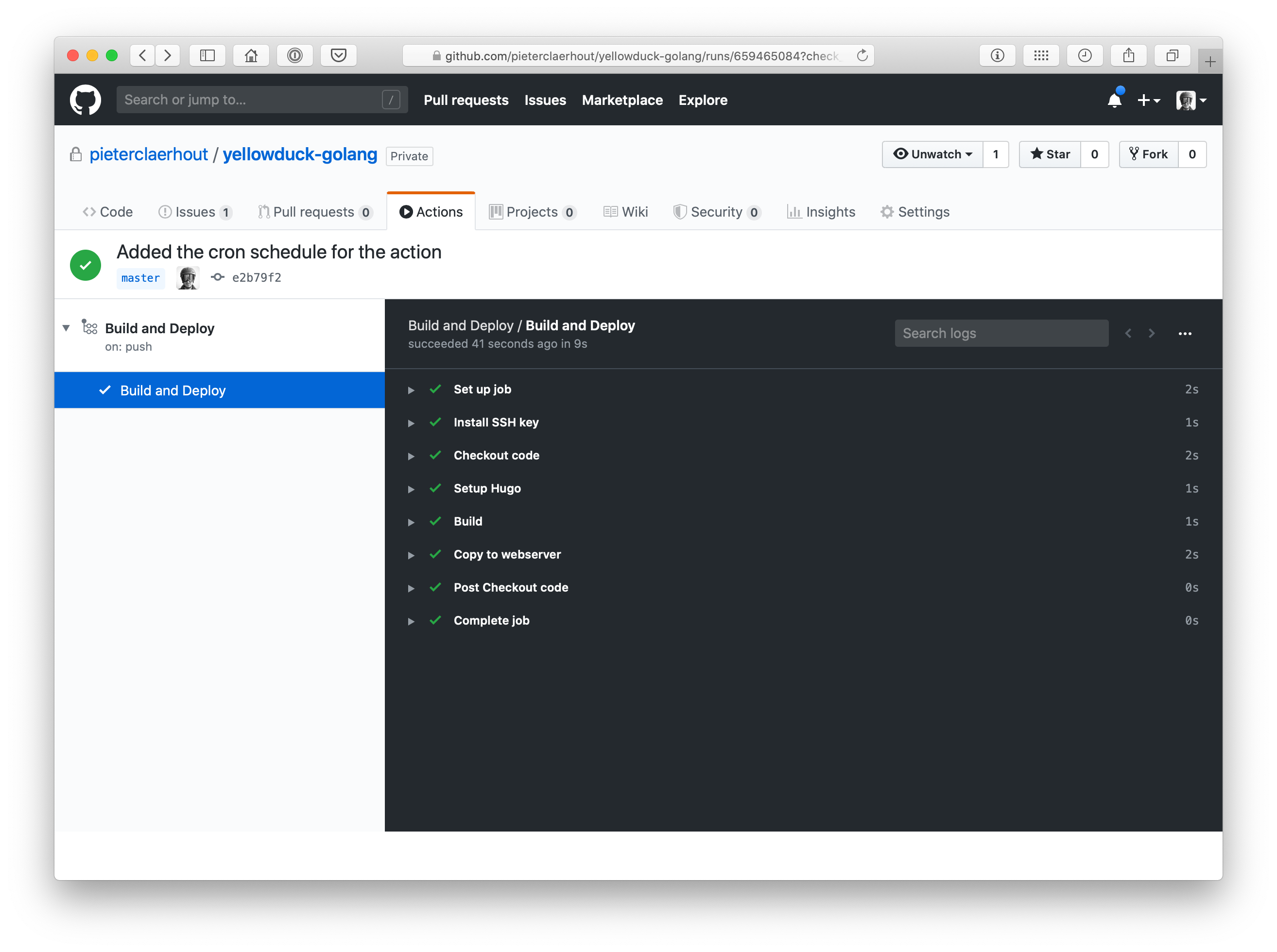
Task: Open the yellowduck-golang repository link
Action: (x=300, y=154)
